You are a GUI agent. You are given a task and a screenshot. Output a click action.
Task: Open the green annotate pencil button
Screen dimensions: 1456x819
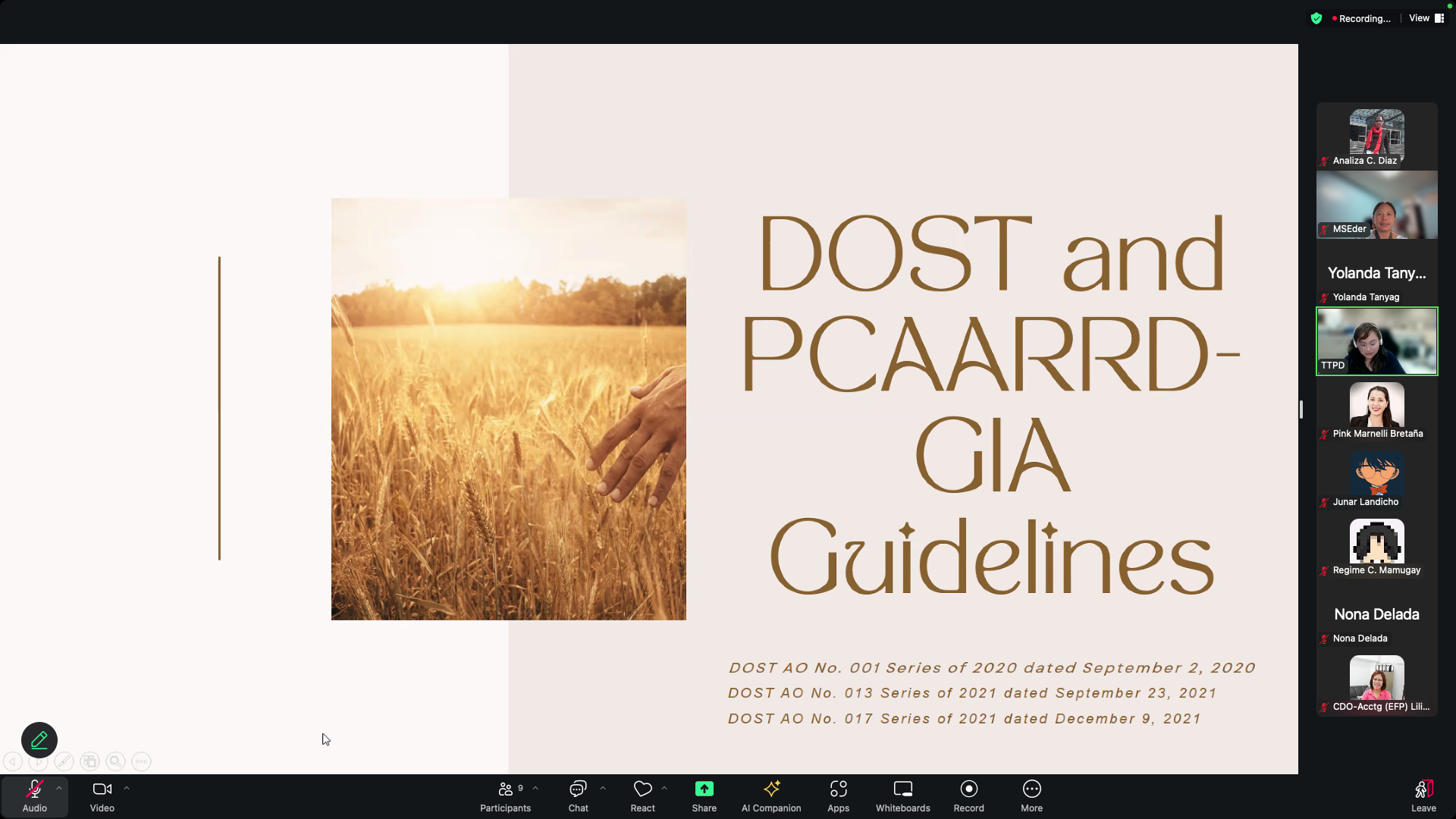[39, 739]
